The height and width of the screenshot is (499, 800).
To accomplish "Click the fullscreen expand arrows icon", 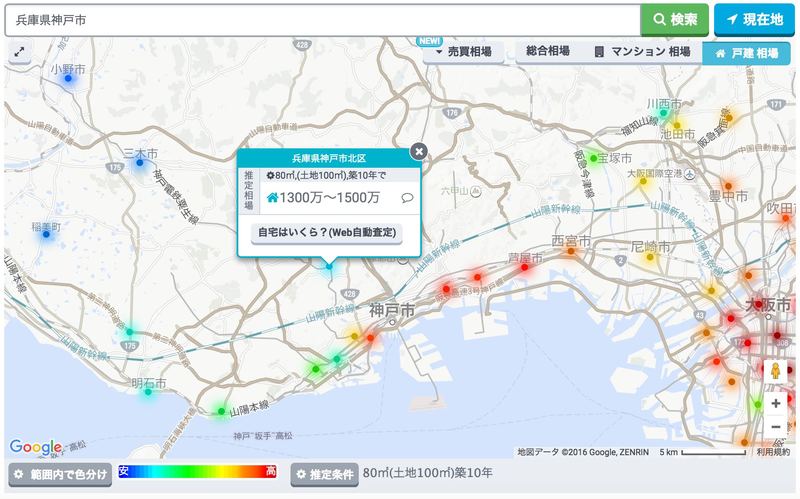I will [x=19, y=51].
